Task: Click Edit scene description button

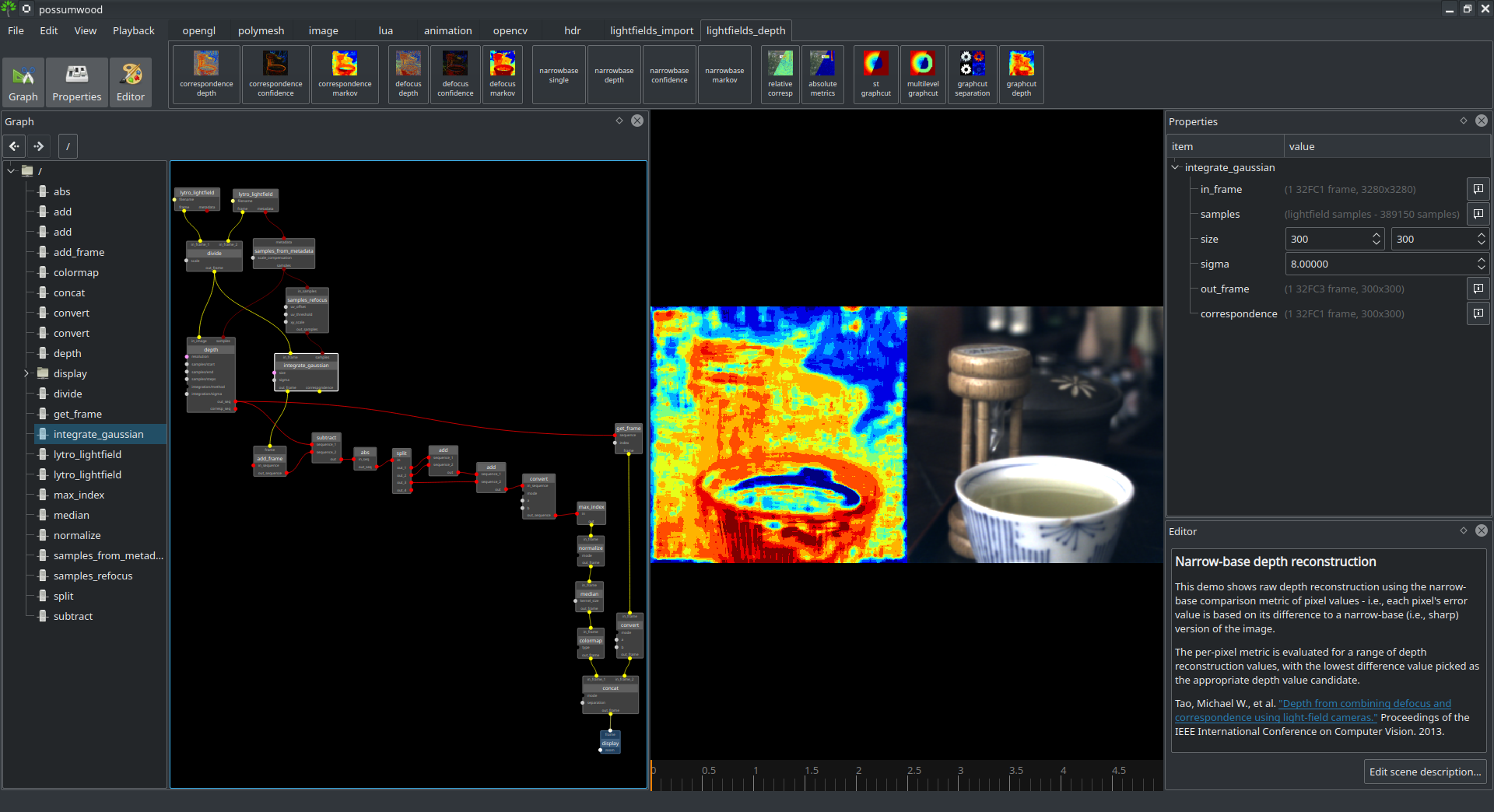Action: click(x=1425, y=772)
